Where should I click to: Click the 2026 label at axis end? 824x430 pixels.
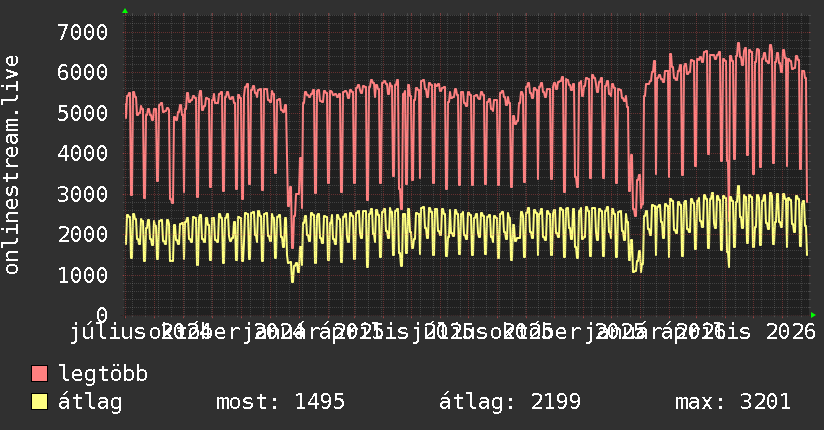(x=791, y=332)
